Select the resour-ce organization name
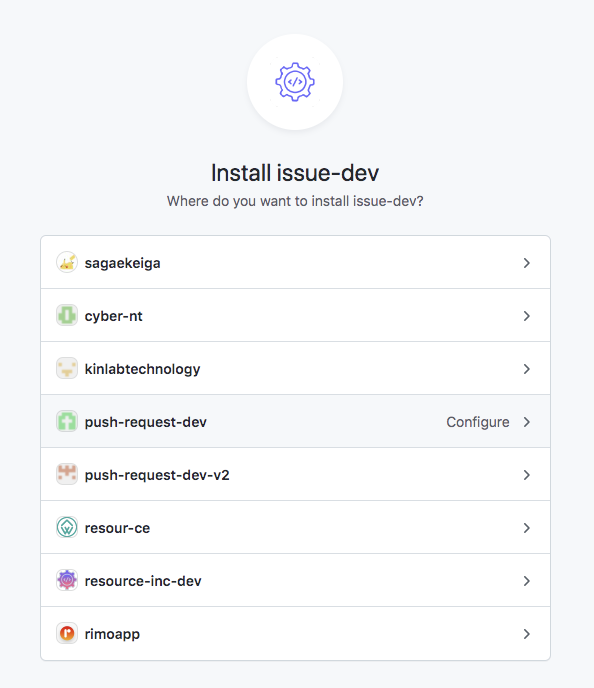Screen dimensions: 594x688 (x=117, y=528)
